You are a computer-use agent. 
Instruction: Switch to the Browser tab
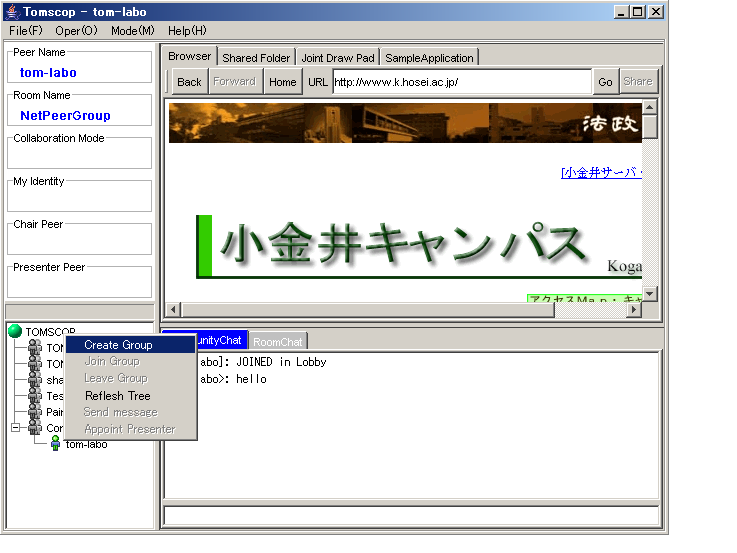(x=189, y=56)
